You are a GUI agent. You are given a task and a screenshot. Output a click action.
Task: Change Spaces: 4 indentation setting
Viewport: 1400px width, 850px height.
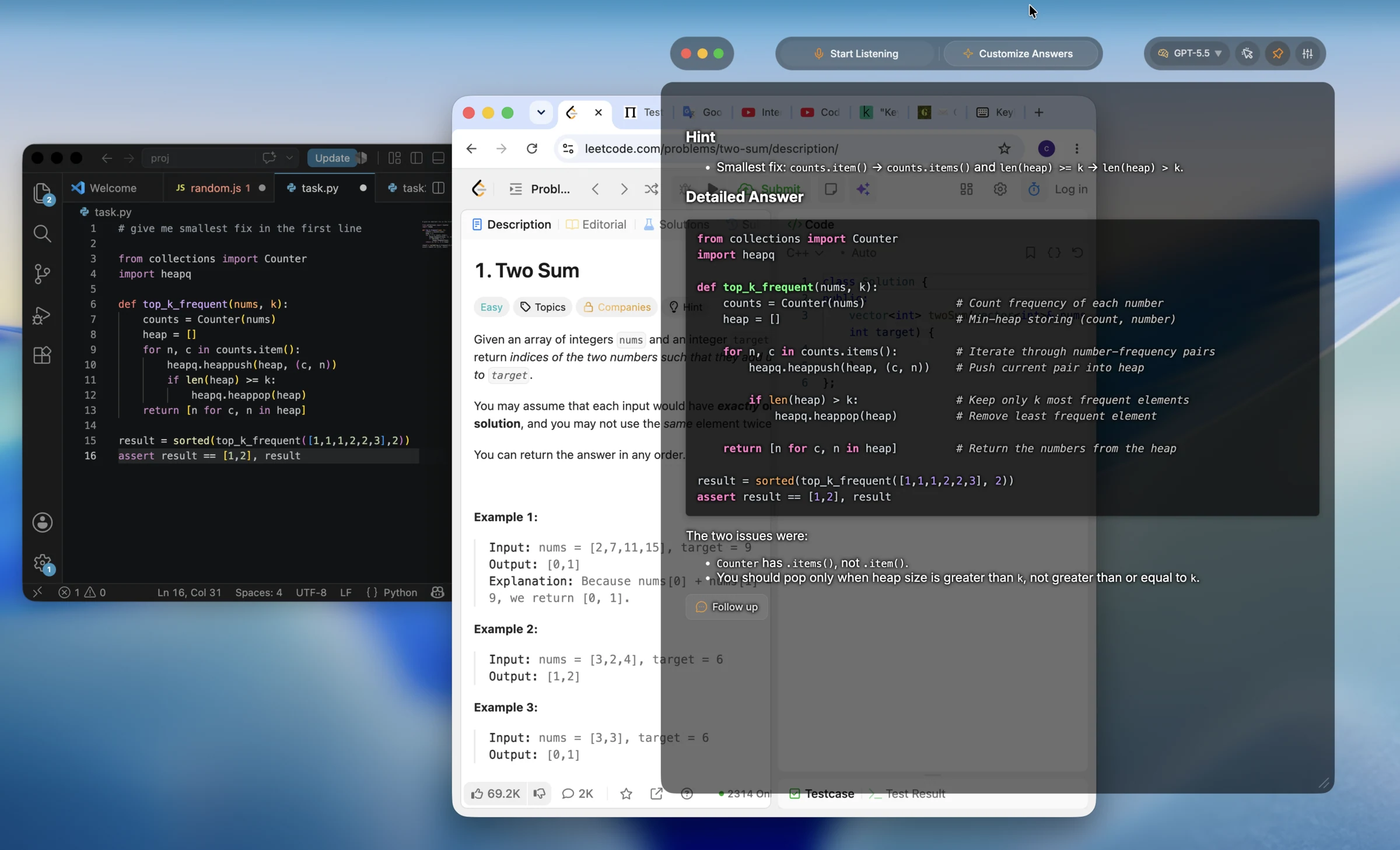click(x=258, y=592)
